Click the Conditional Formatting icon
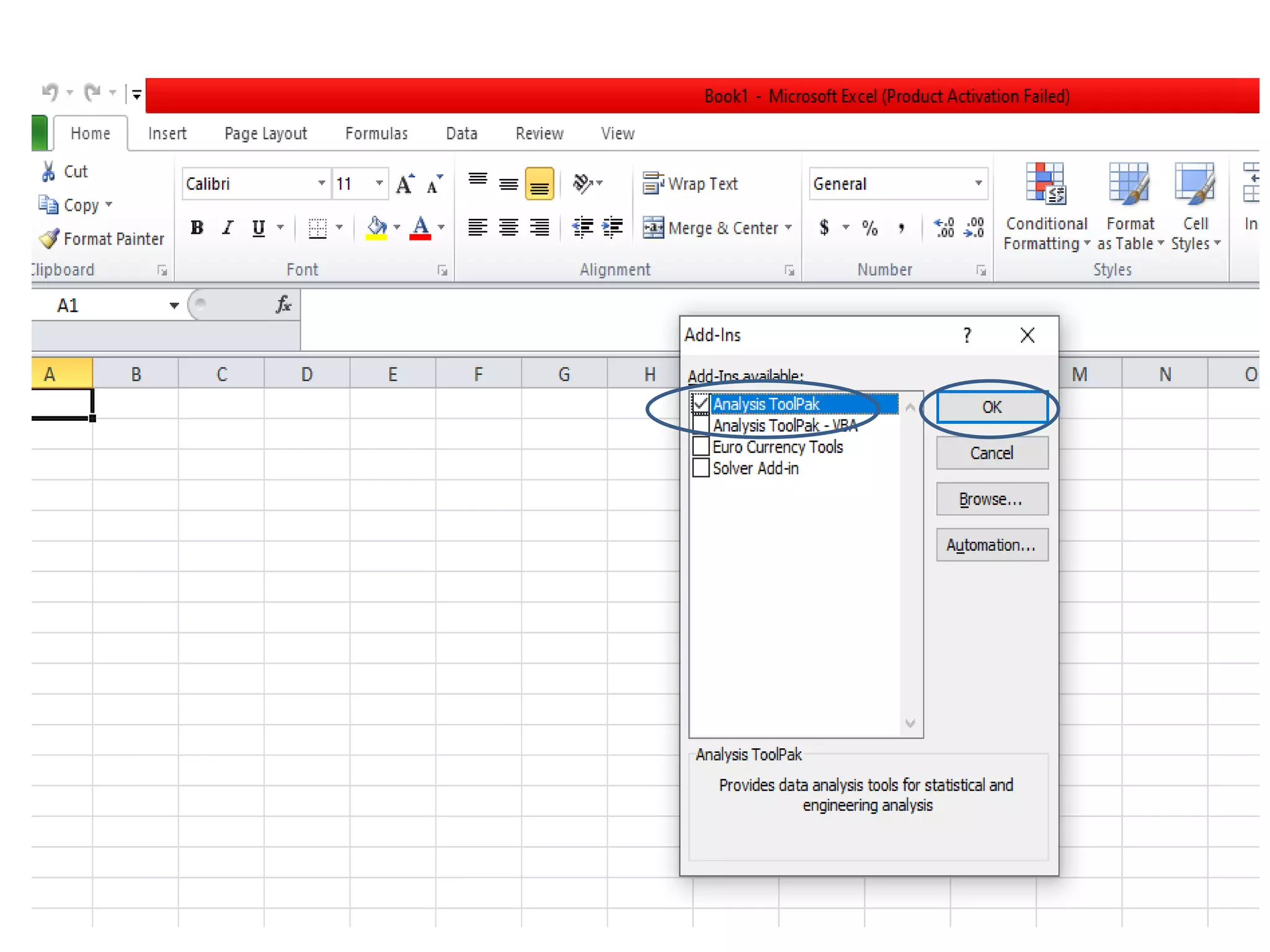 click(1046, 183)
